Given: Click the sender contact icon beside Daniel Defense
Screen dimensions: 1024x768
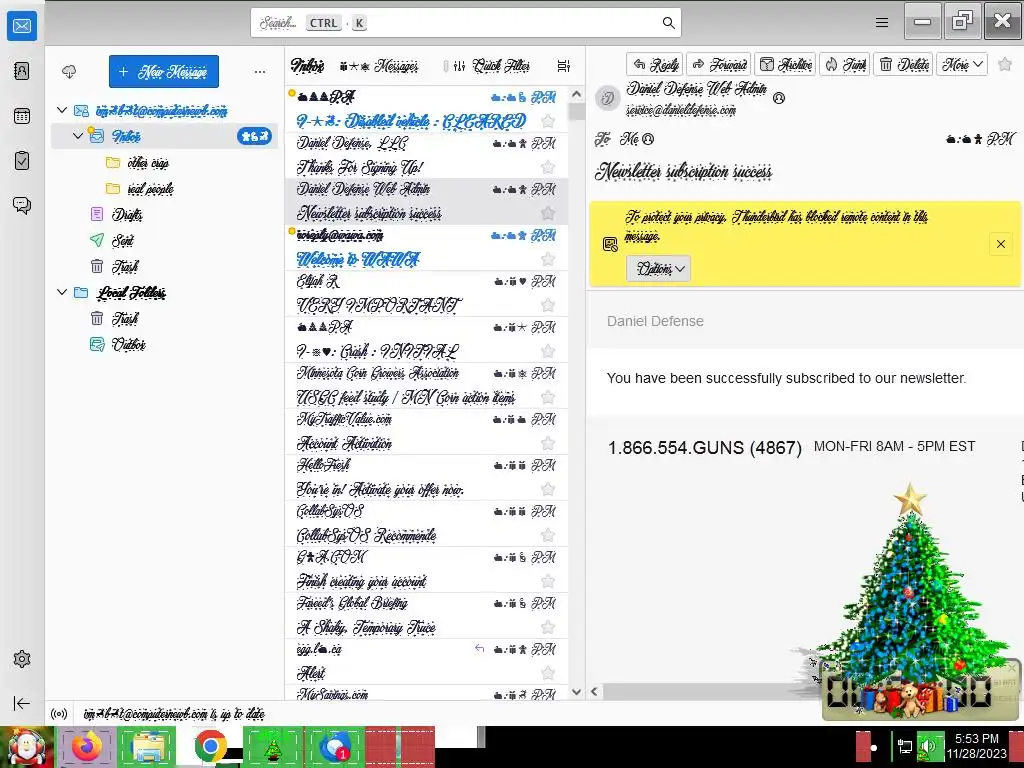Looking at the screenshot, I should (x=778, y=98).
